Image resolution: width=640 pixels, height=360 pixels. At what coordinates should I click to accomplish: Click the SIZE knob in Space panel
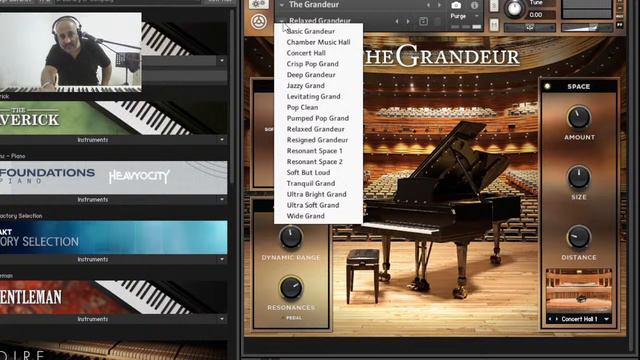(x=579, y=178)
